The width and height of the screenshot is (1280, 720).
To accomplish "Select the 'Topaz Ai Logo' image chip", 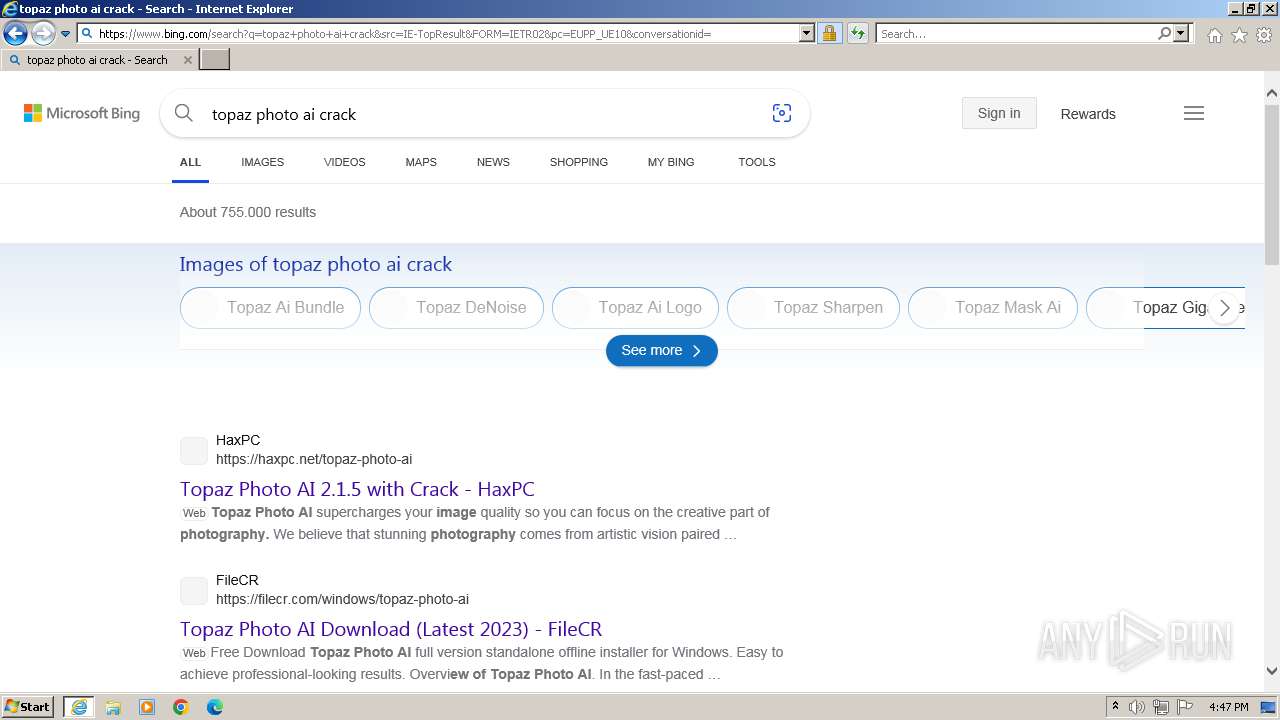I will pos(635,308).
